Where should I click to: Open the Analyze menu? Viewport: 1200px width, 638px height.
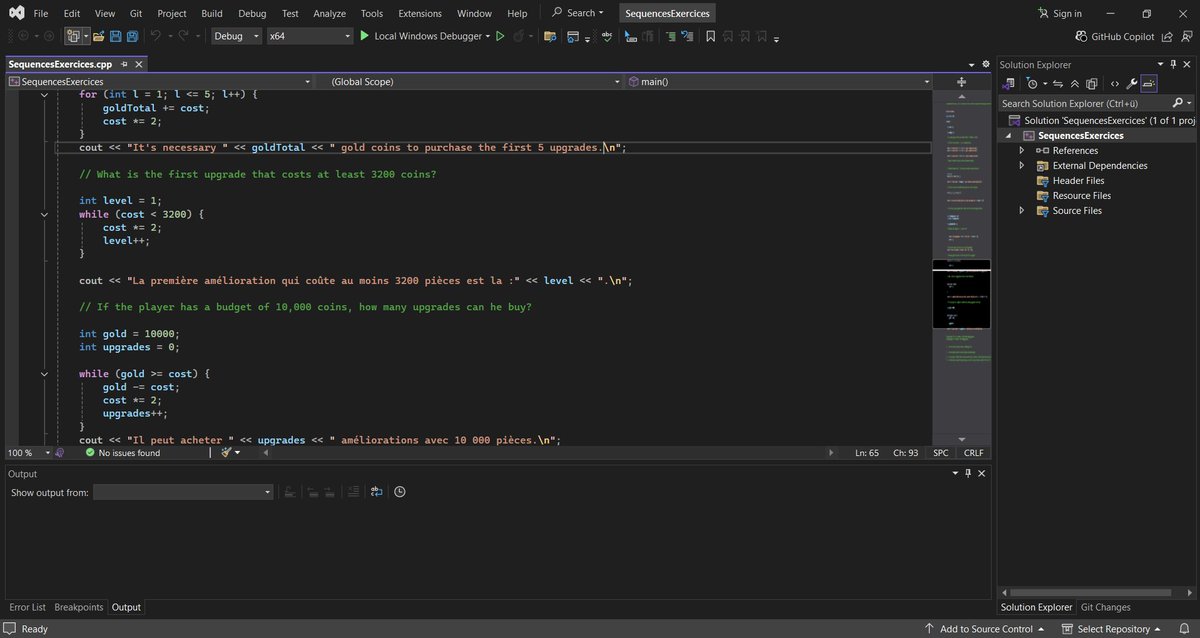[x=329, y=14]
